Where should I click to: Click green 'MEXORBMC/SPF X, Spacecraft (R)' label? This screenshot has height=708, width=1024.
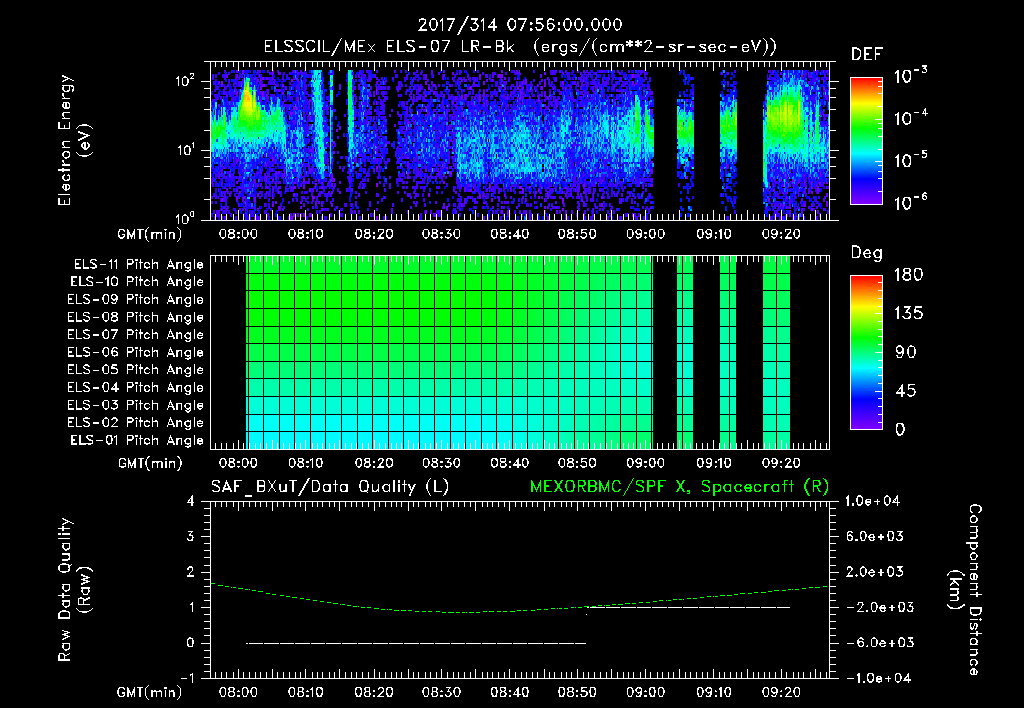(679, 487)
